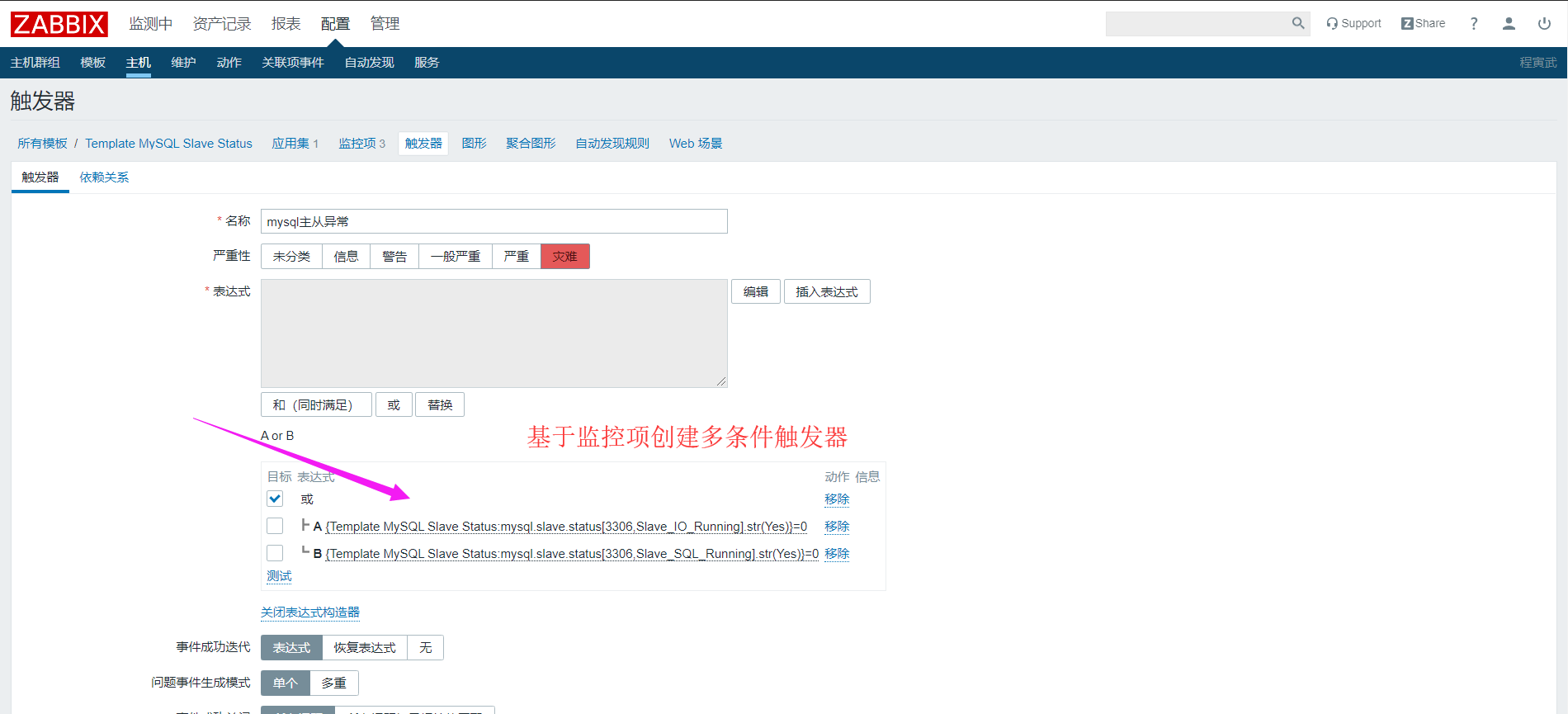The image size is (1568, 714).
Task: Go to 关联项事件 submenu
Action: (293, 63)
